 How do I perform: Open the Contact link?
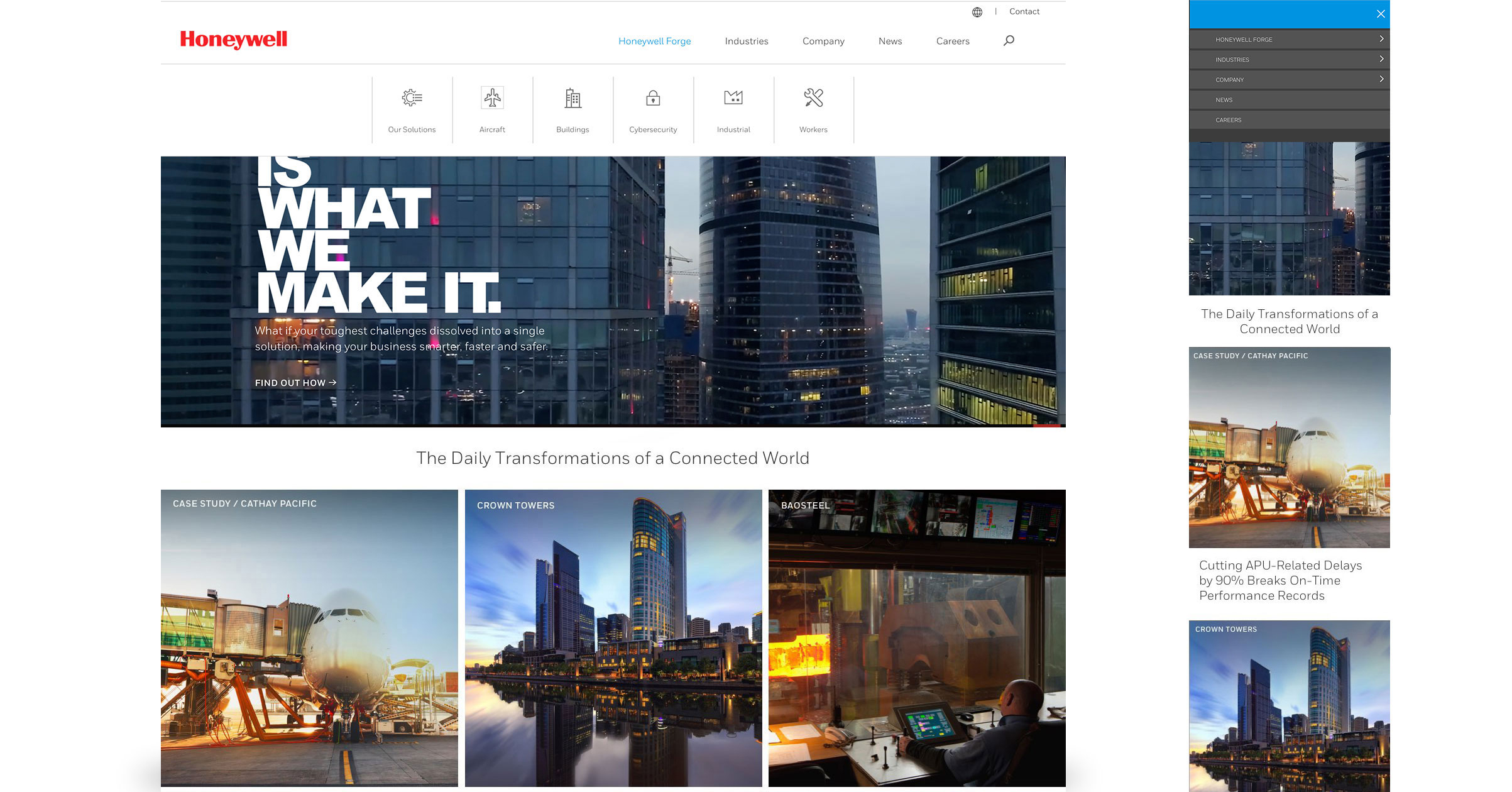pyautogui.click(x=1024, y=12)
